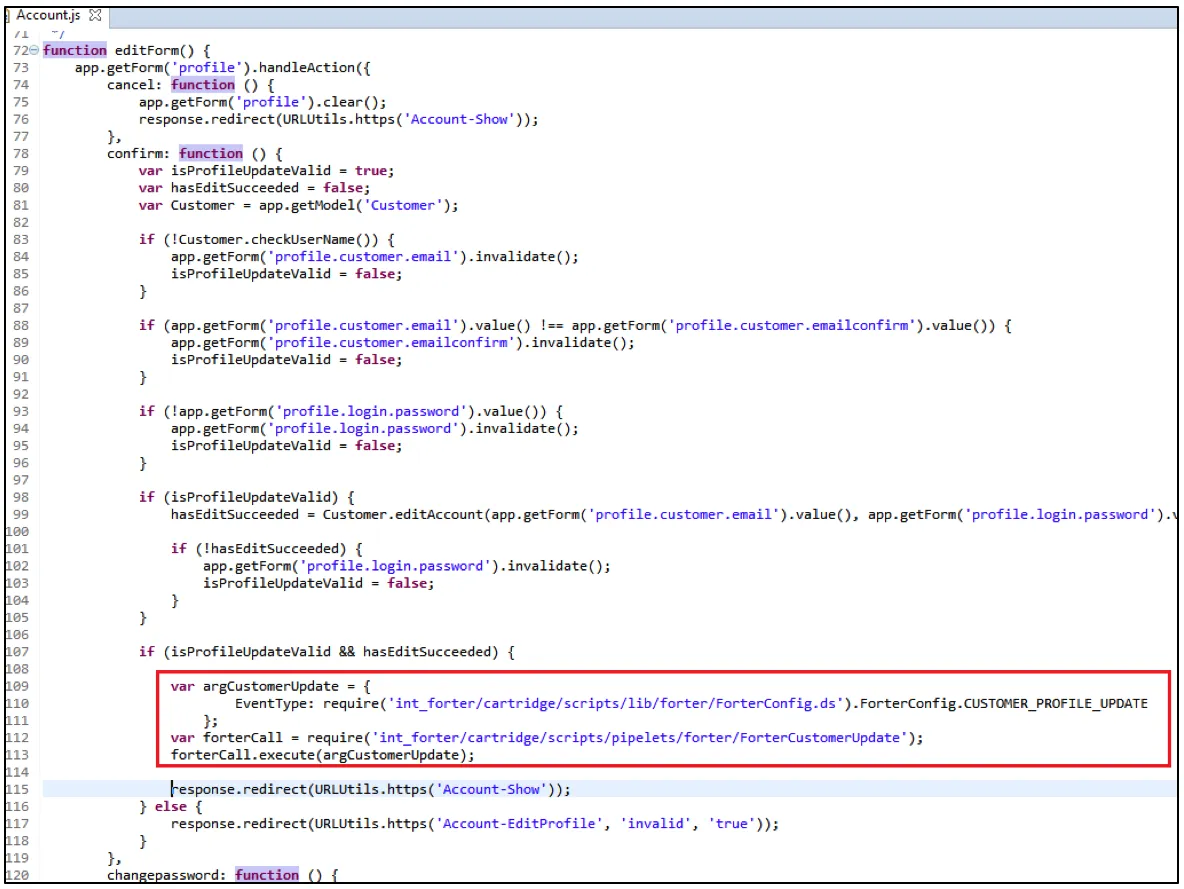The width and height of the screenshot is (1184, 889).
Task: Click the 'var argCustomerUpdate' declaration
Action: click(254, 687)
